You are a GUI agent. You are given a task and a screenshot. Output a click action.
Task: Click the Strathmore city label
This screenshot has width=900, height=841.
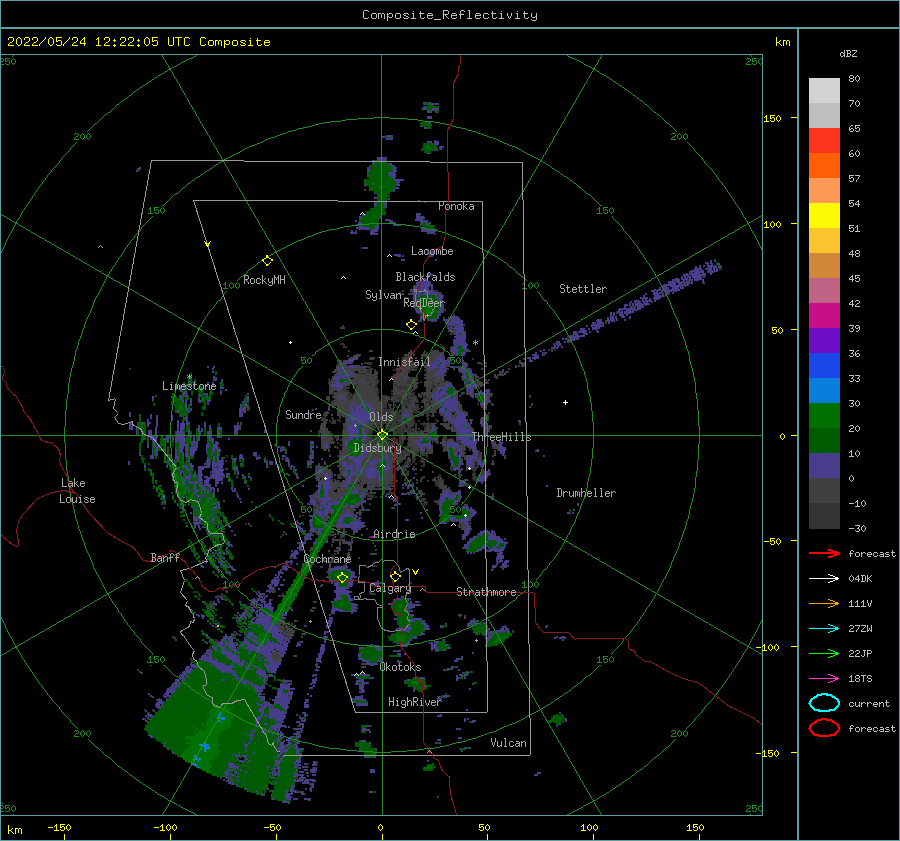pos(486,592)
